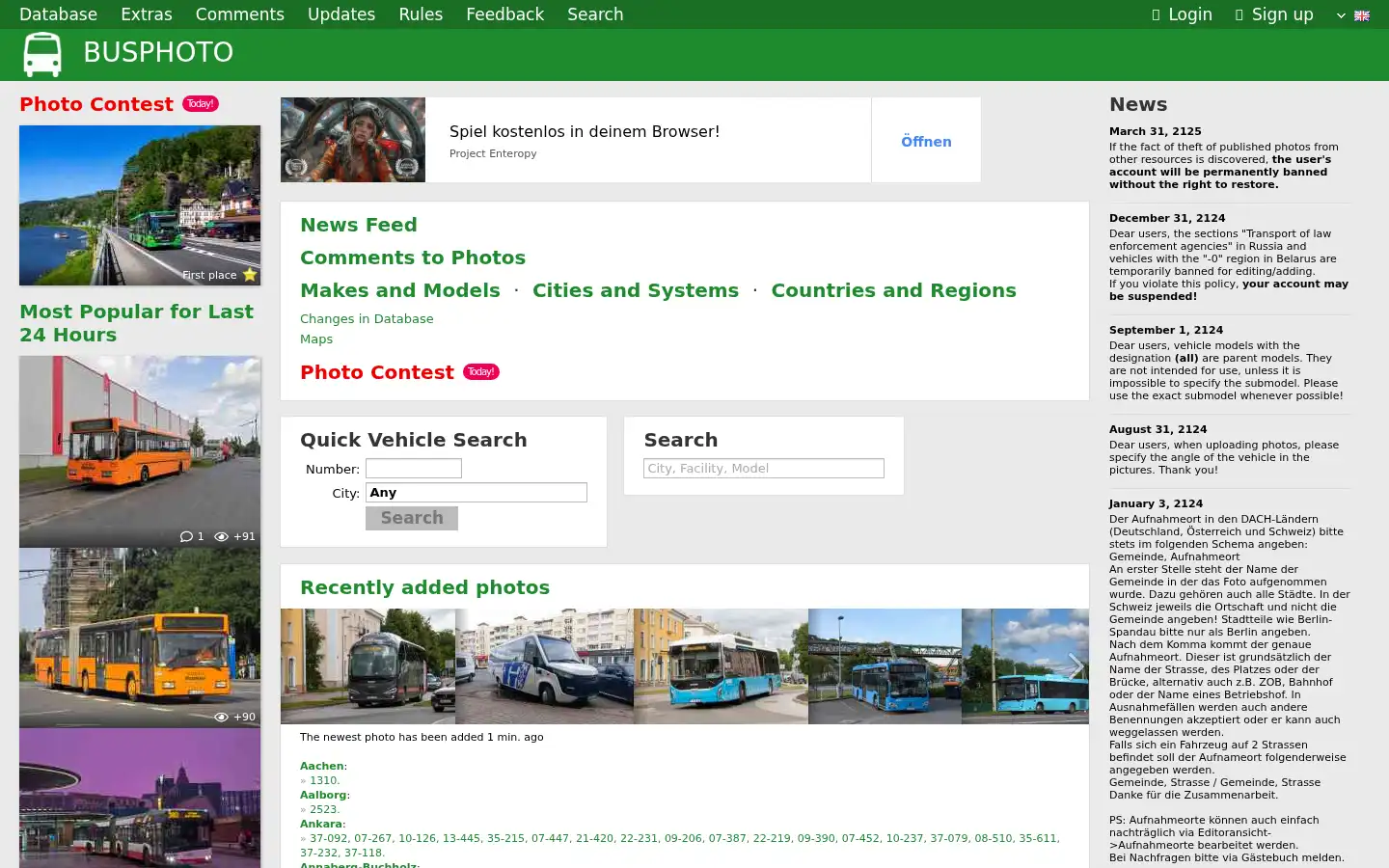This screenshot has height=868, width=1389.
Task: Click the BUSPHOTO site title
Action: pyautogui.click(x=158, y=52)
